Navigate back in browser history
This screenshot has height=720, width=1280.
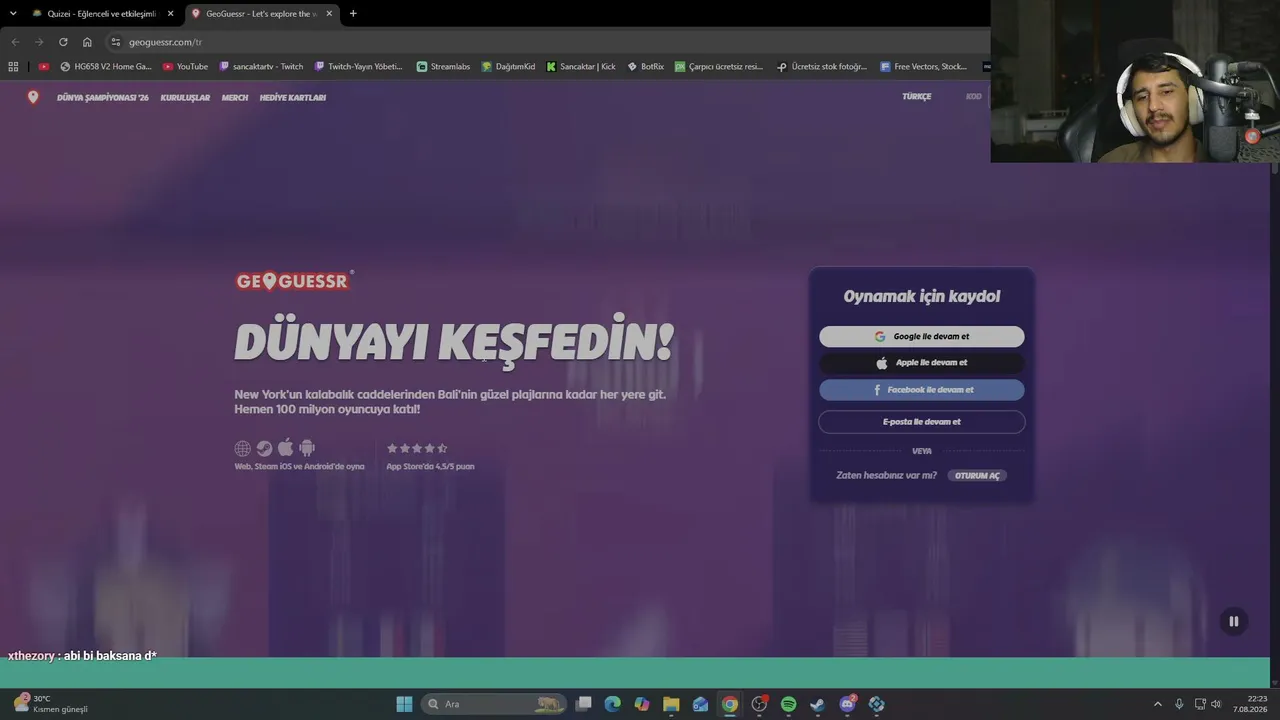[x=15, y=42]
